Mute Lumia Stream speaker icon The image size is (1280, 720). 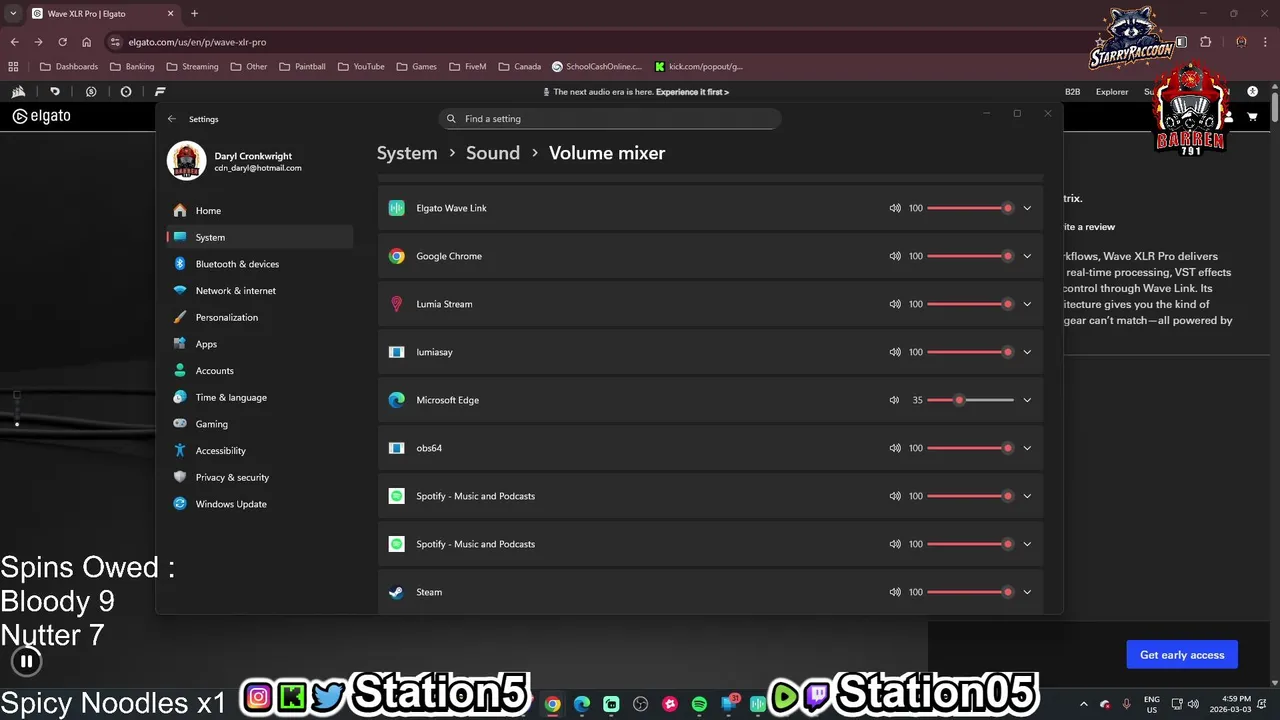pos(895,304)
